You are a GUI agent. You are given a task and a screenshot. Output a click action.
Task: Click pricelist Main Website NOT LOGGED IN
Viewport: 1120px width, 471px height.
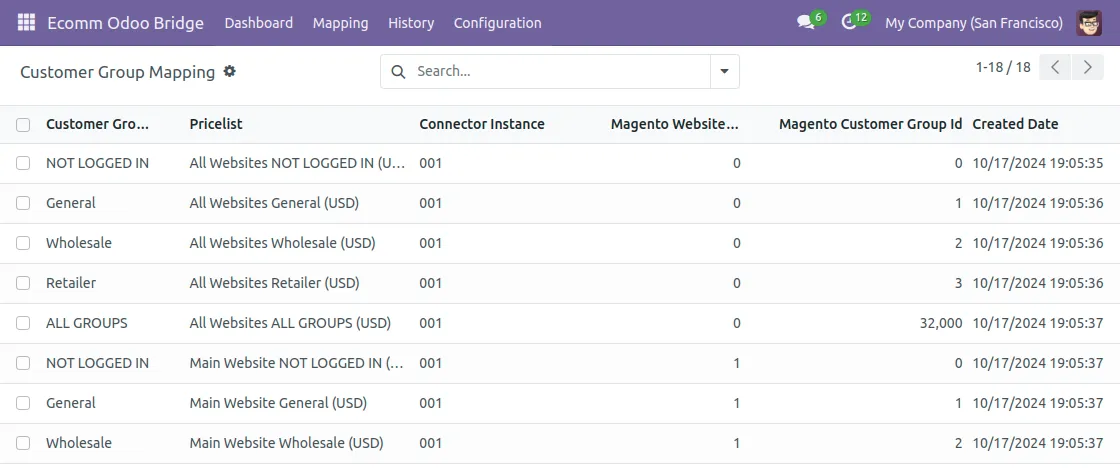tap(297, 363)
